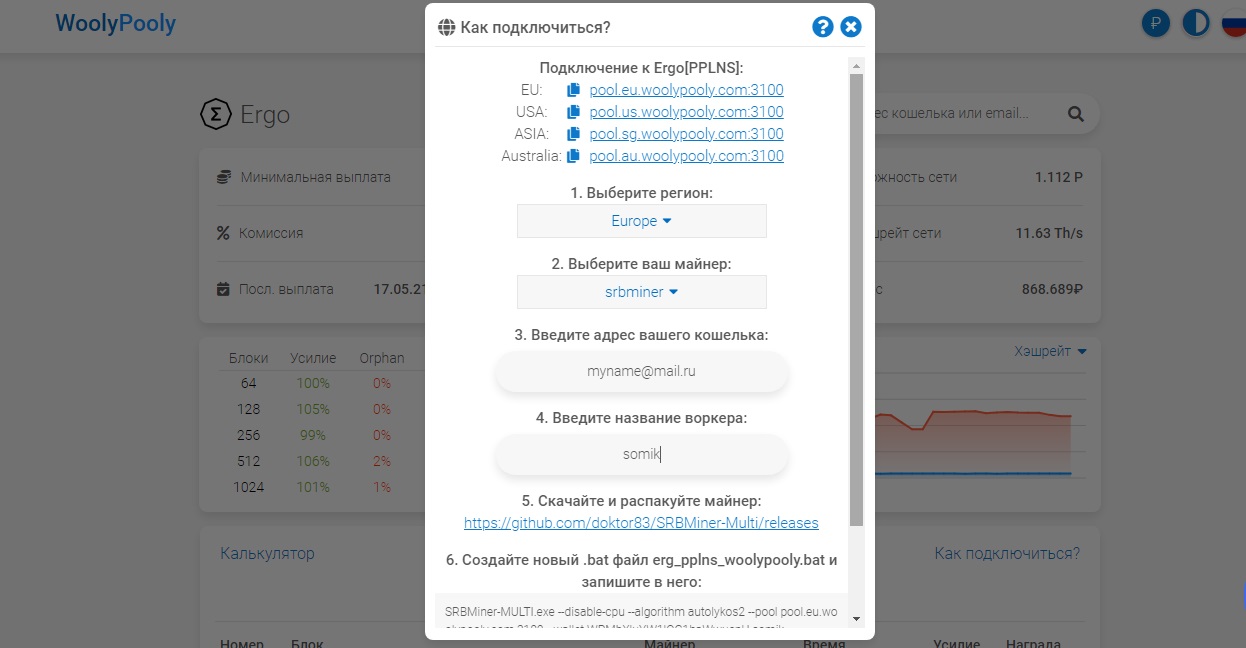The width and height of the screenshot is (1246, 648).
Task: Switch to the Калькулятор section
Action: point(267,553)
